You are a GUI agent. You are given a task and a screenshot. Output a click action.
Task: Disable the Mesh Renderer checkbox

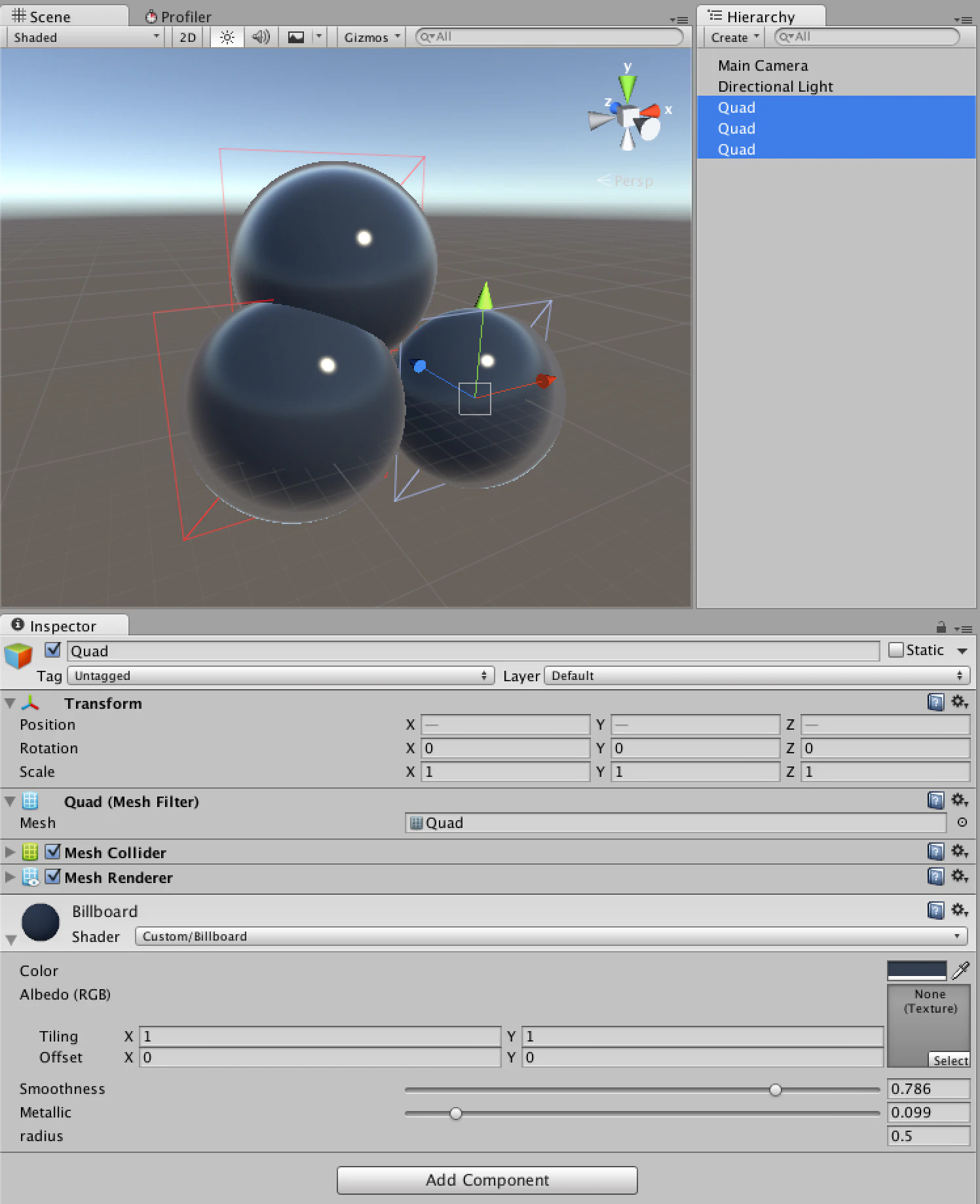(x=53, y=876)
